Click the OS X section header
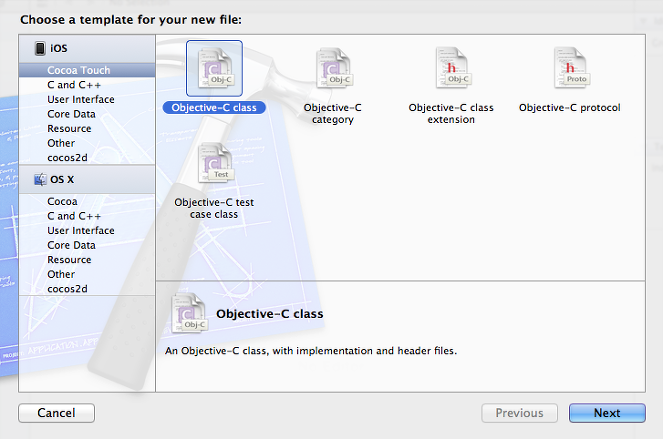The width and height of the screenshot is (663, 439). point(87,179)
